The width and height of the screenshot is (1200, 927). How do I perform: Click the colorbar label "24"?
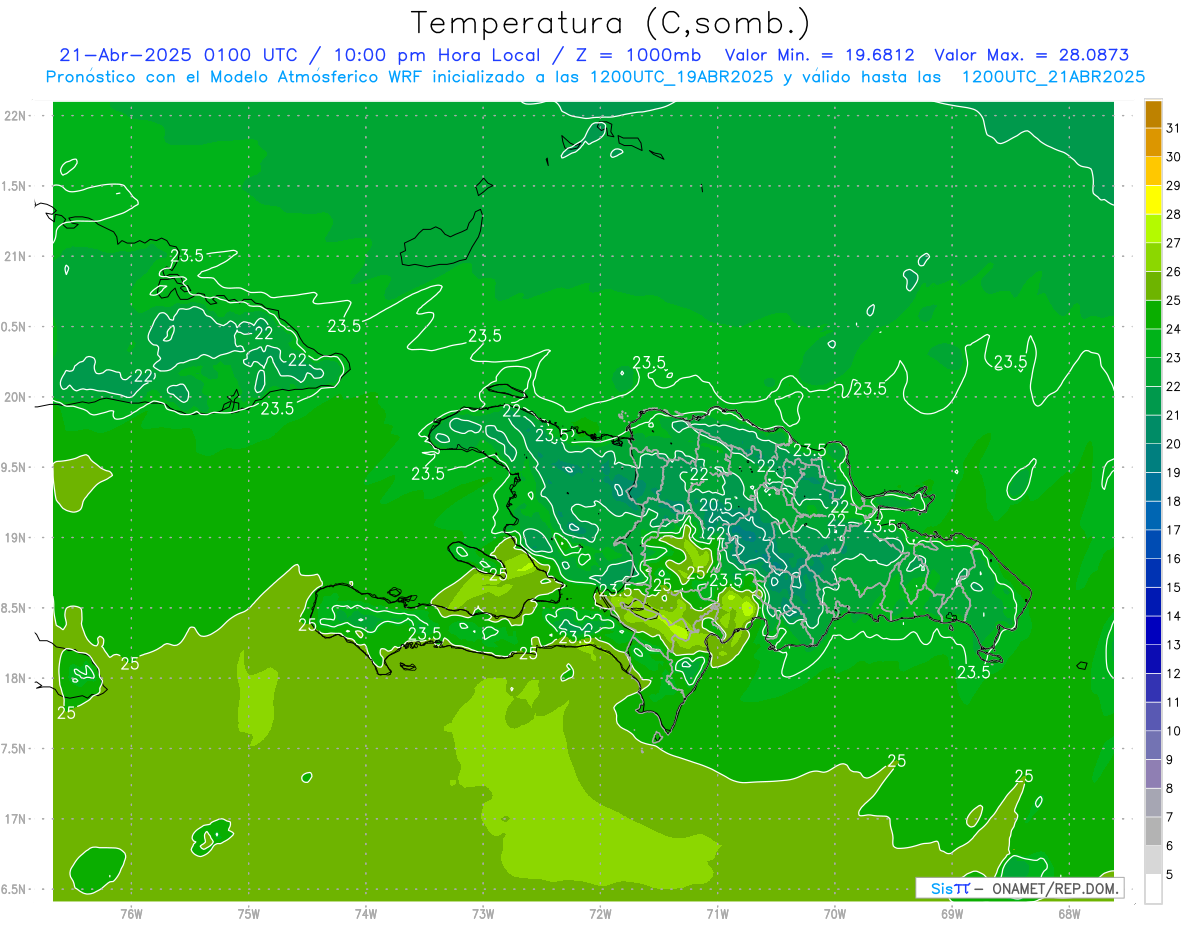tap(1173, 329)
